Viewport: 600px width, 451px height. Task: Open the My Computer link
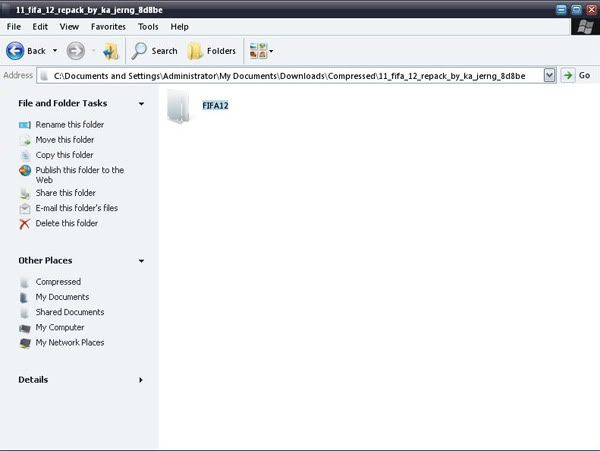(60, 327)
